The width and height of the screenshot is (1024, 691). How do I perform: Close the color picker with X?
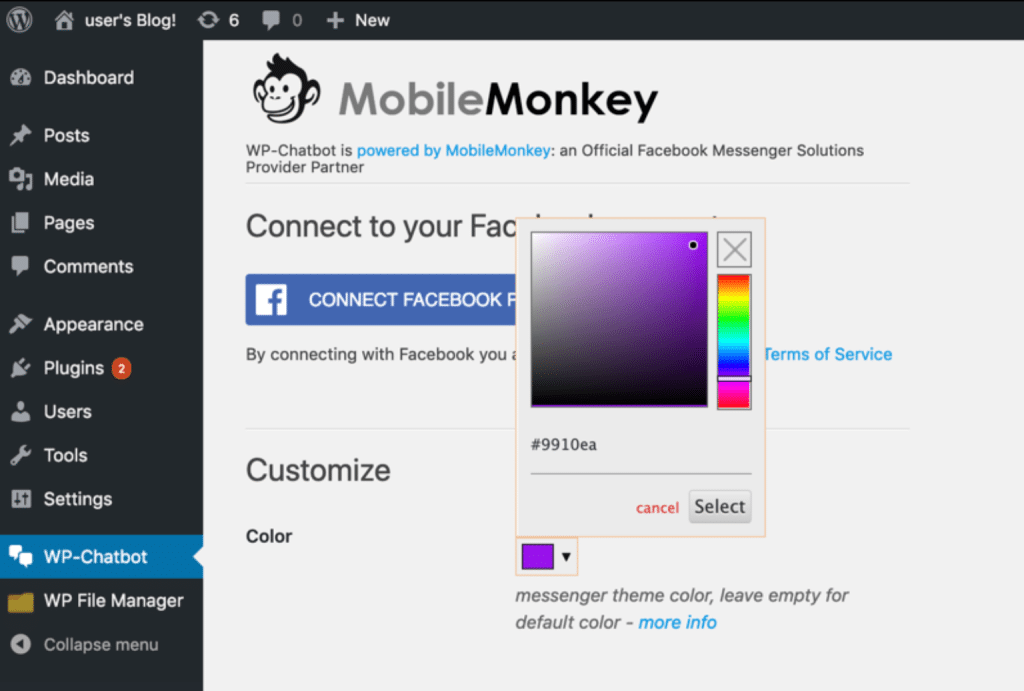coord(735,249)
